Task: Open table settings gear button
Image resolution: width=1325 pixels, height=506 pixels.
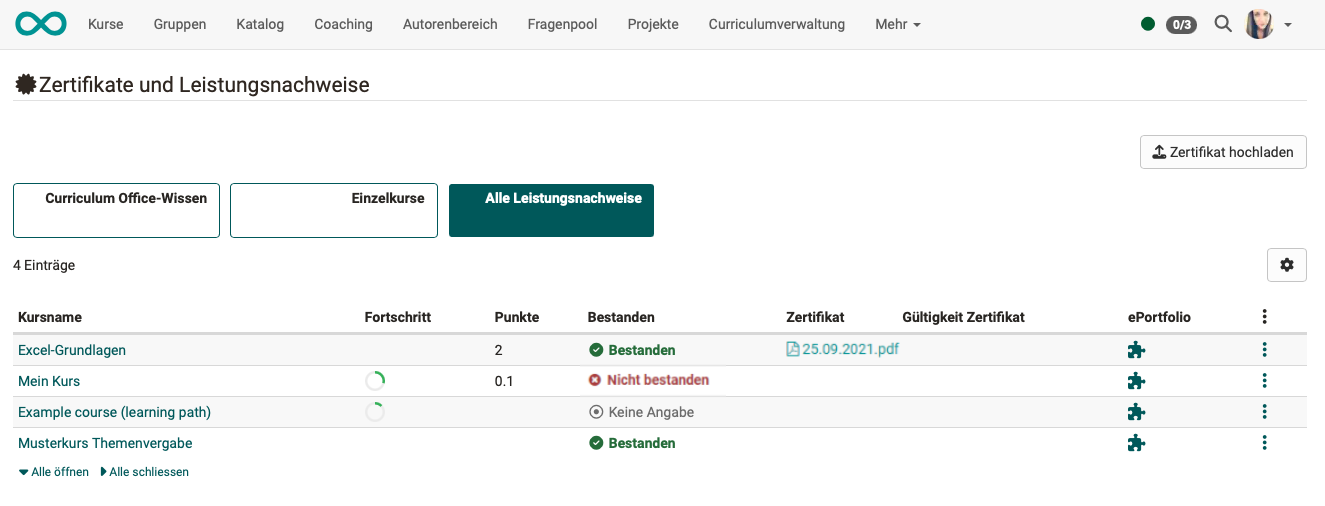Action: coord(1286,265)
